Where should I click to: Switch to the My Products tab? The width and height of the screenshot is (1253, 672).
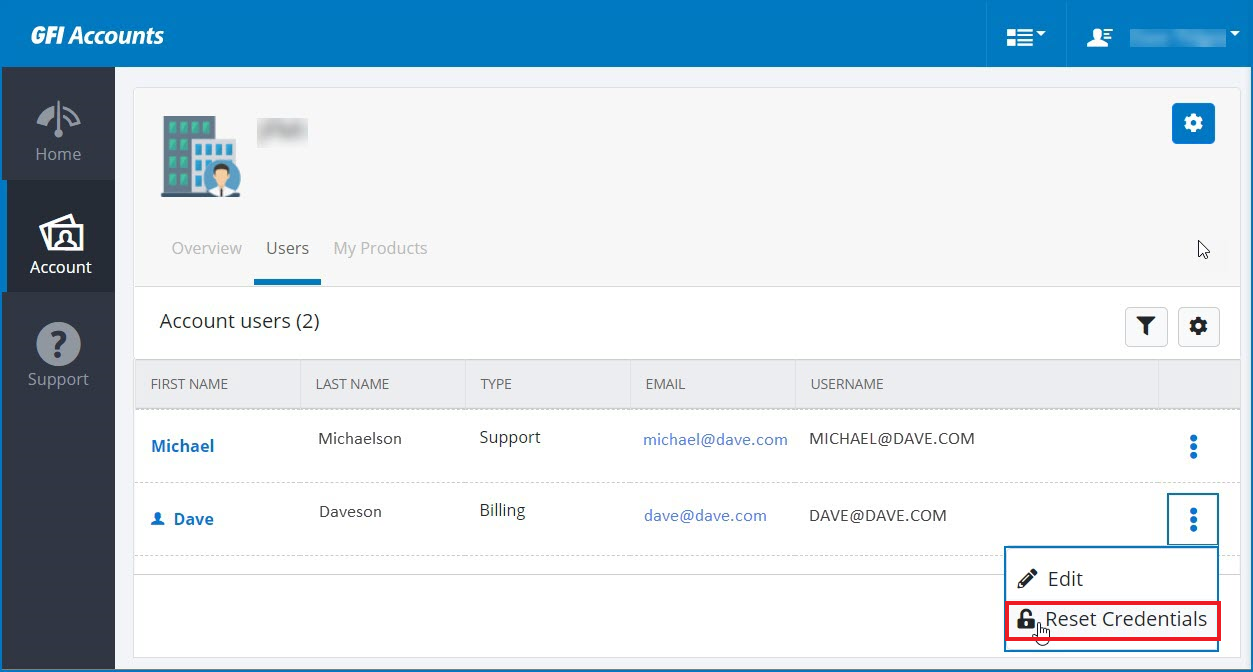click(380, 248)
